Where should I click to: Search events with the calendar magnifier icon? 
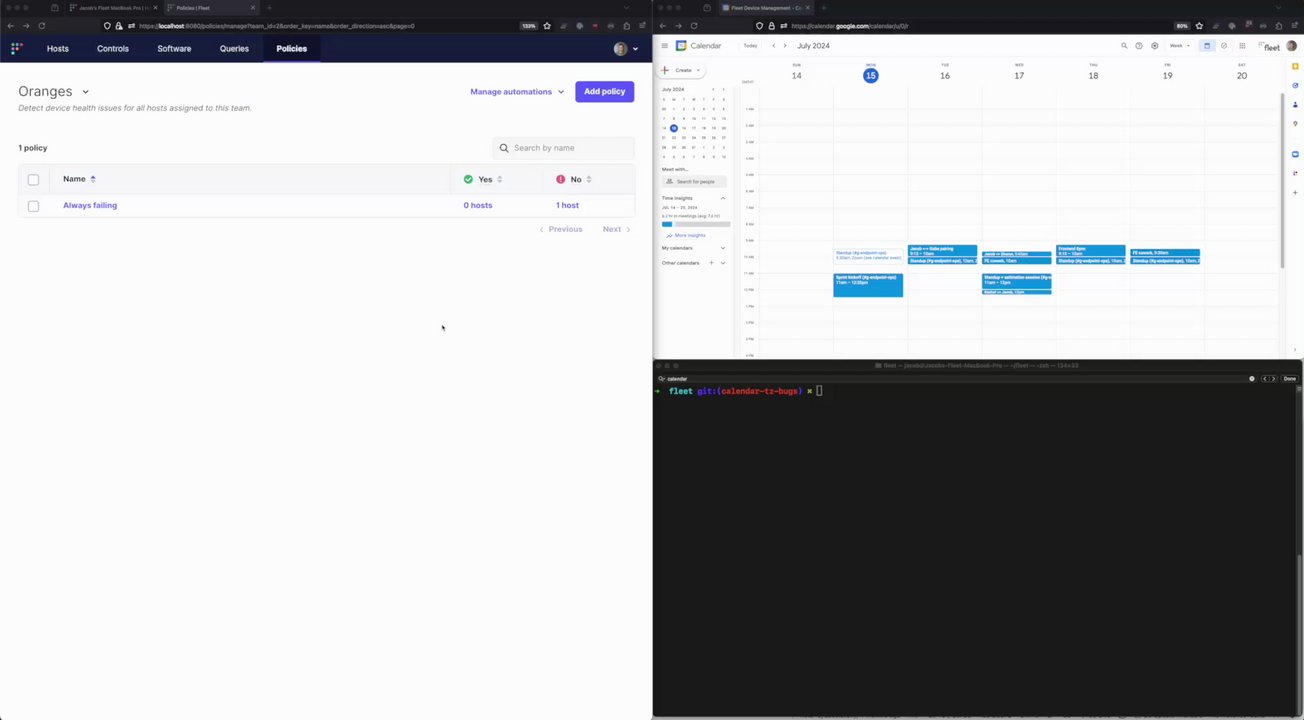point(1124,46)
